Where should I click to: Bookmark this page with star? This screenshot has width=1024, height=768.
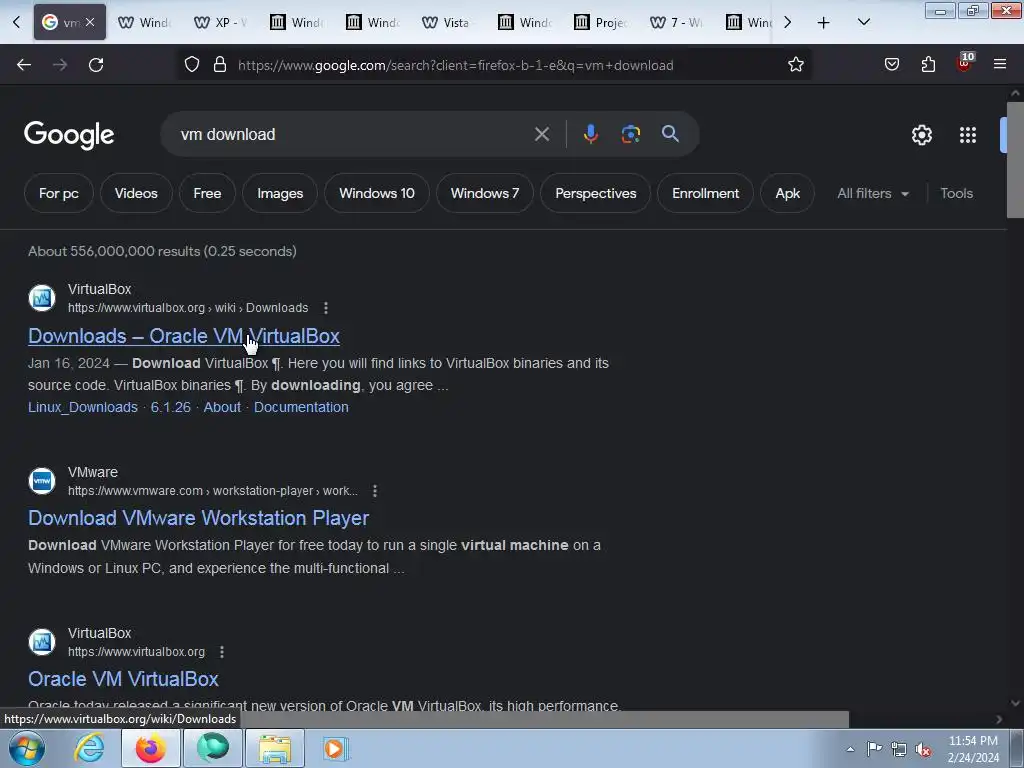795,65
